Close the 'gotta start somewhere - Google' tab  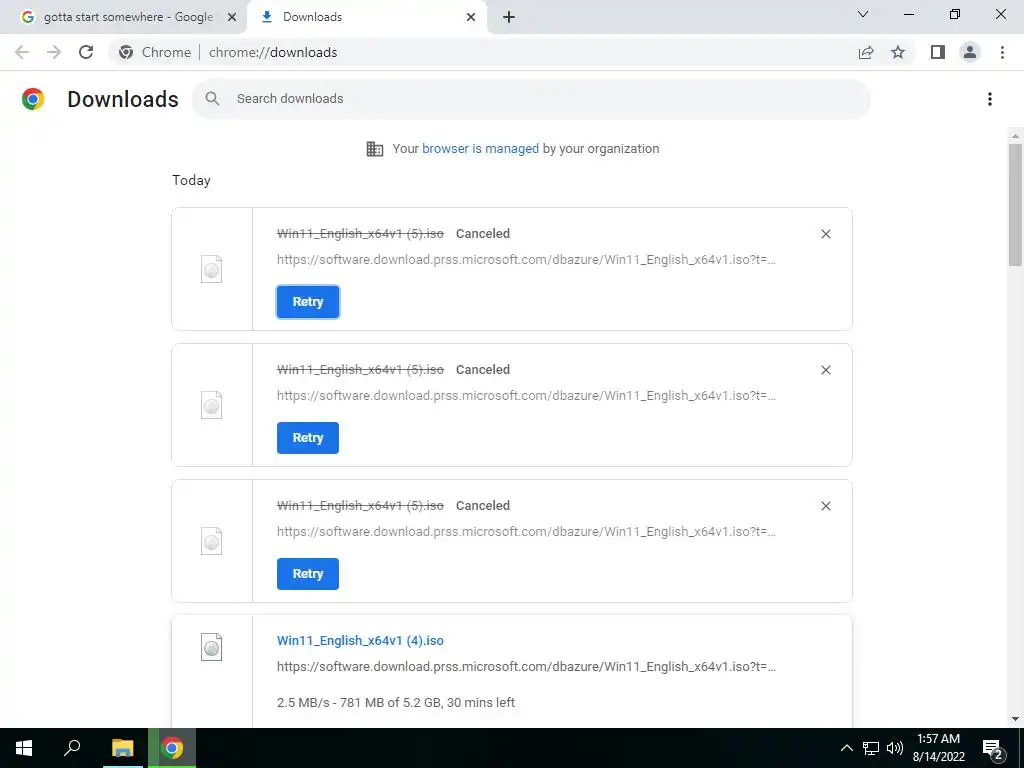(x=231, y=17)
